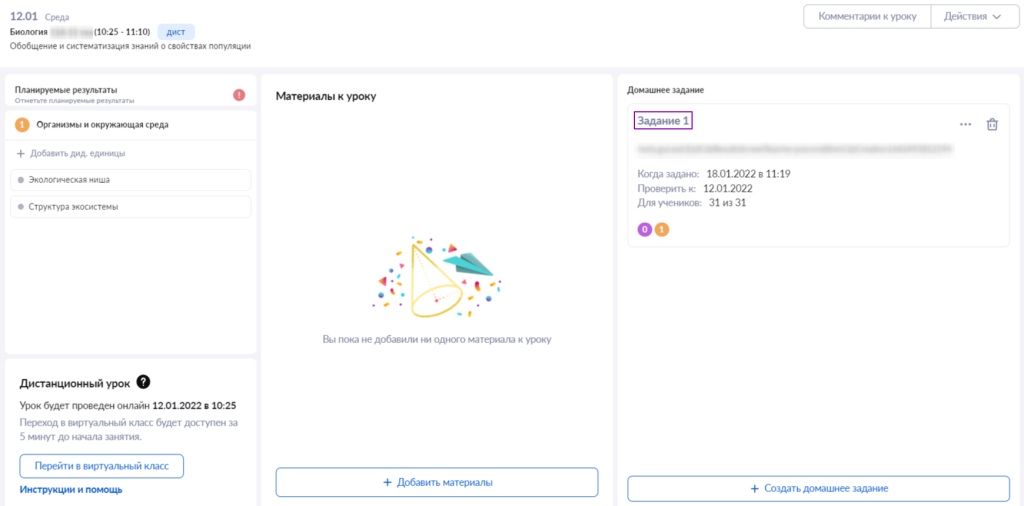Select Экологическая ниша unit

pos(131,180)
